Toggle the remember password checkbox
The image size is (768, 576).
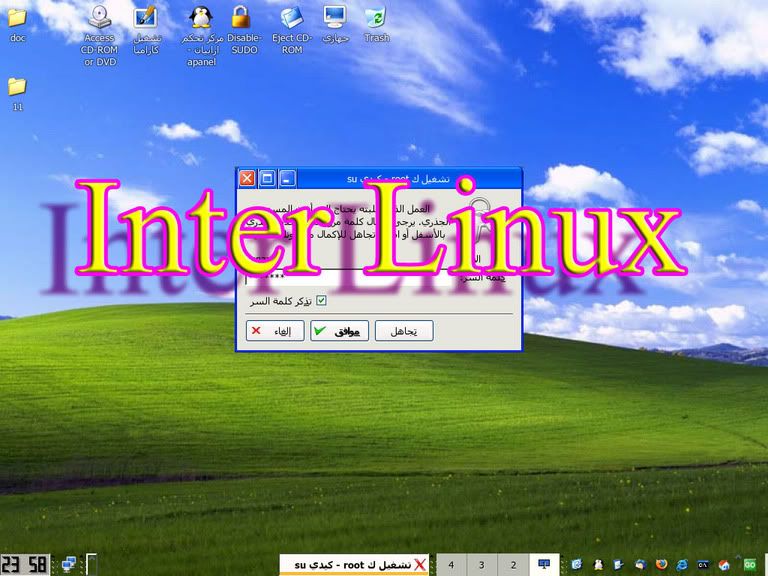tap(321, 301)
